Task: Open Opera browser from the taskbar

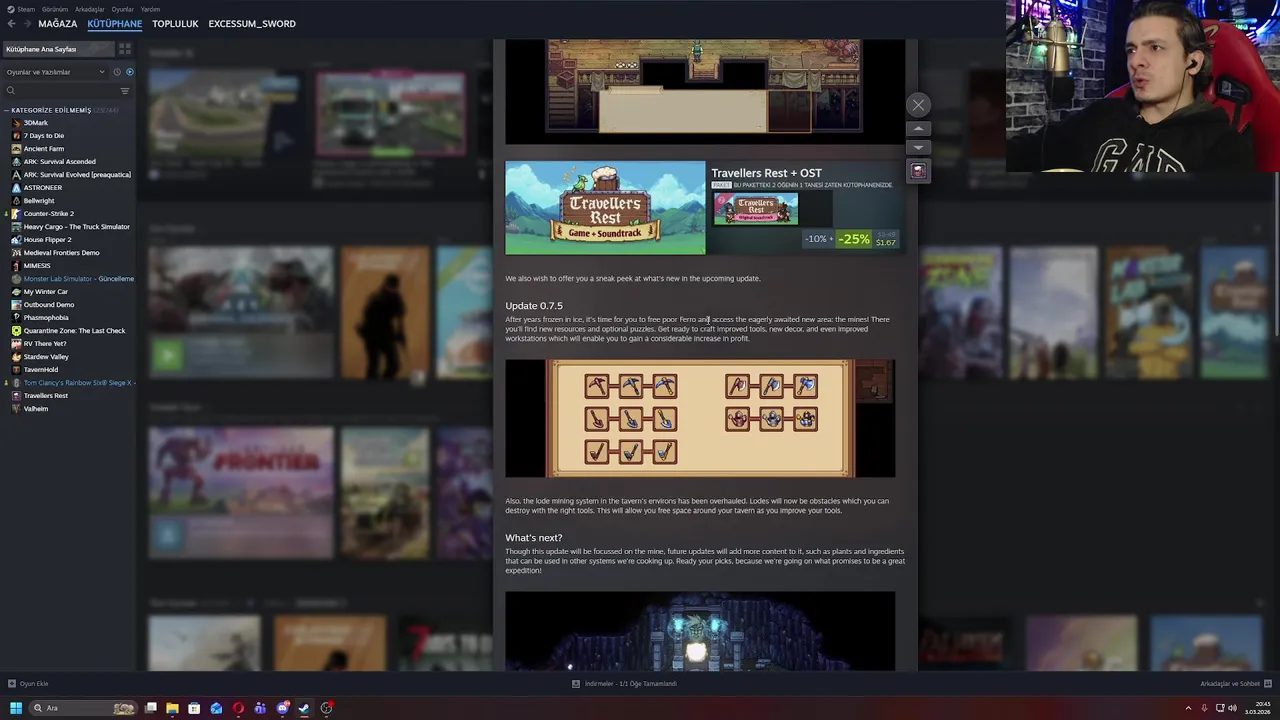Action: click(238, 708)
